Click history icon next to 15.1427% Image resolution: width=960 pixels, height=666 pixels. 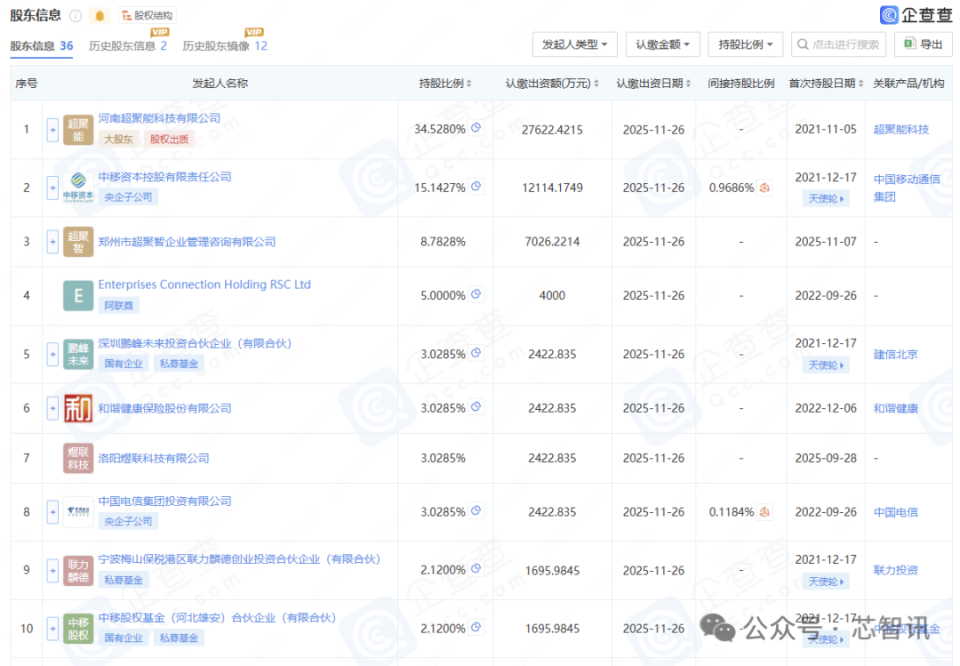(476, 186)
